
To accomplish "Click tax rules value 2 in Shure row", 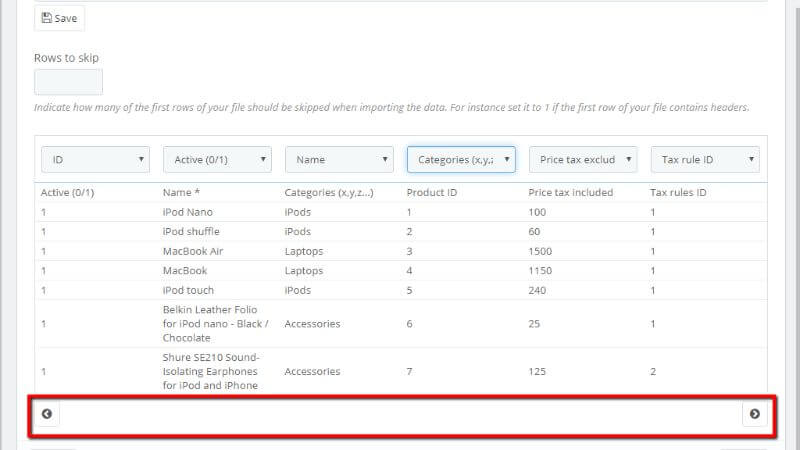I will [653, 371].
